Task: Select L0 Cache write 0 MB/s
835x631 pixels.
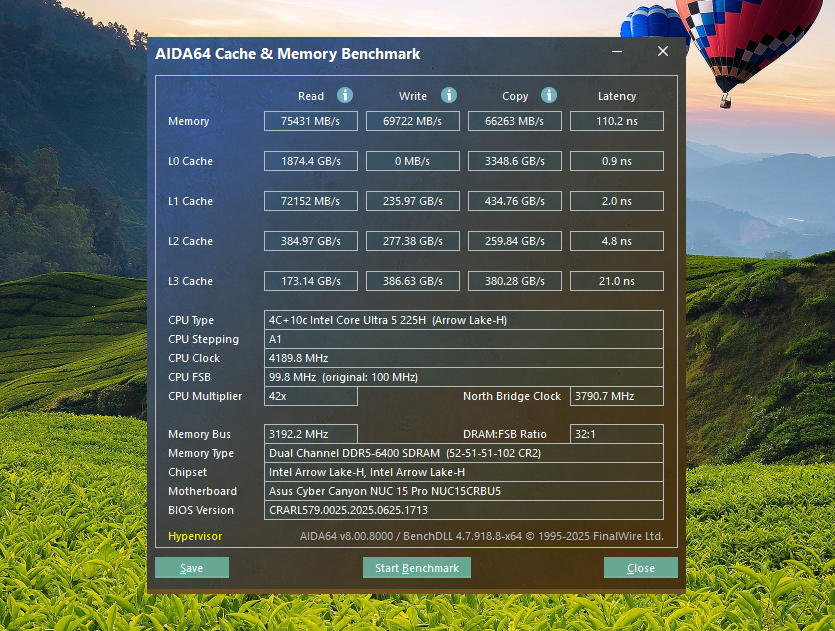Action: [413, 161]
